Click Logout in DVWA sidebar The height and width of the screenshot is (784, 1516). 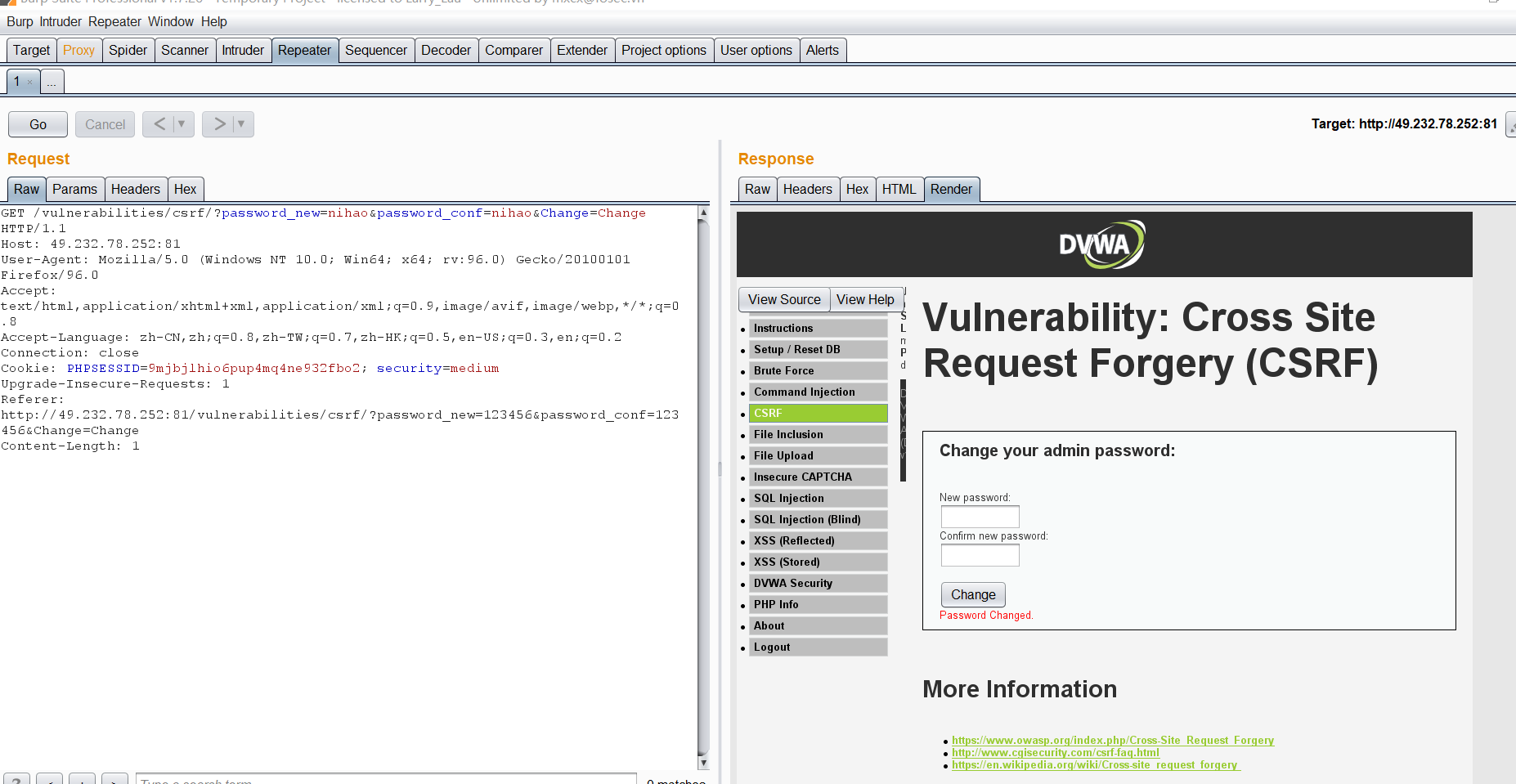(818, 647)
